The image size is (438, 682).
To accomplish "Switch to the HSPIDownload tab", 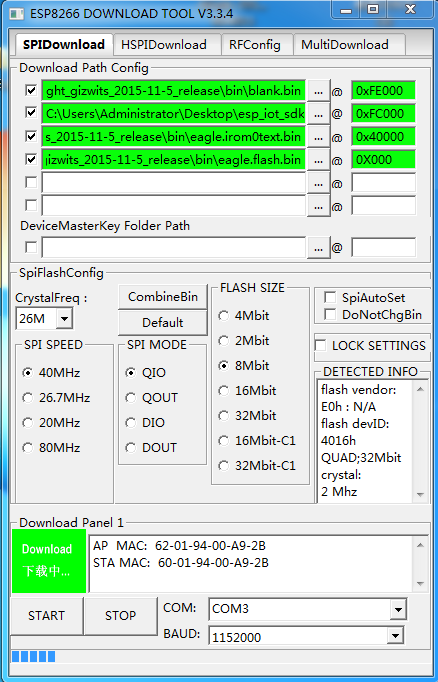I will coord(164,45).
